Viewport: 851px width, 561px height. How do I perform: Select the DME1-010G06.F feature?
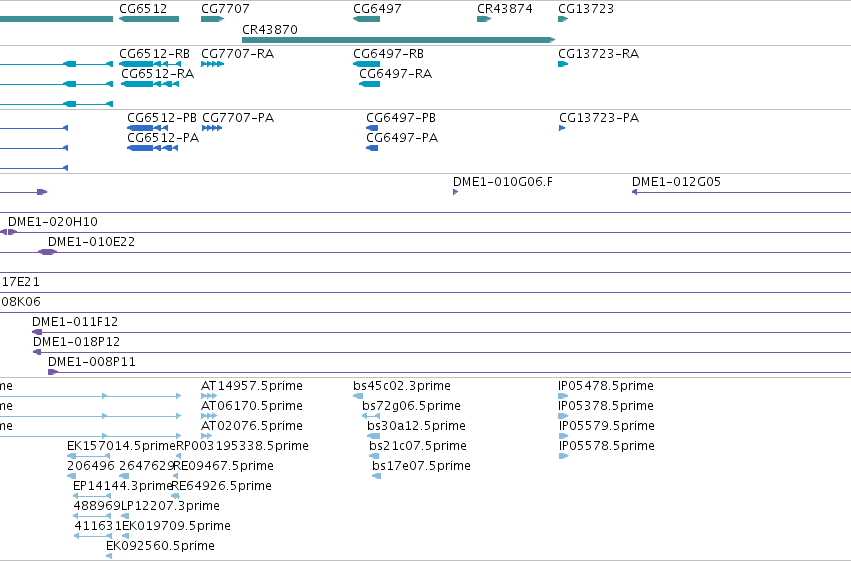tap(455, 192)
